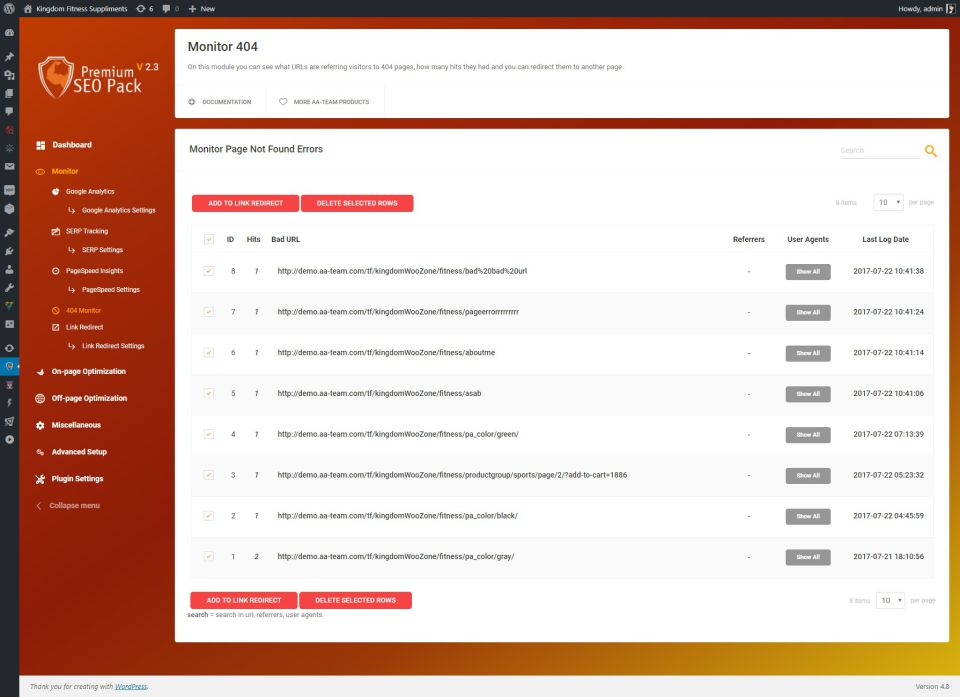Screen dimensions: 960x697
Task: Click the Plugin Settings wrench icon
Action: click(41, 479)
